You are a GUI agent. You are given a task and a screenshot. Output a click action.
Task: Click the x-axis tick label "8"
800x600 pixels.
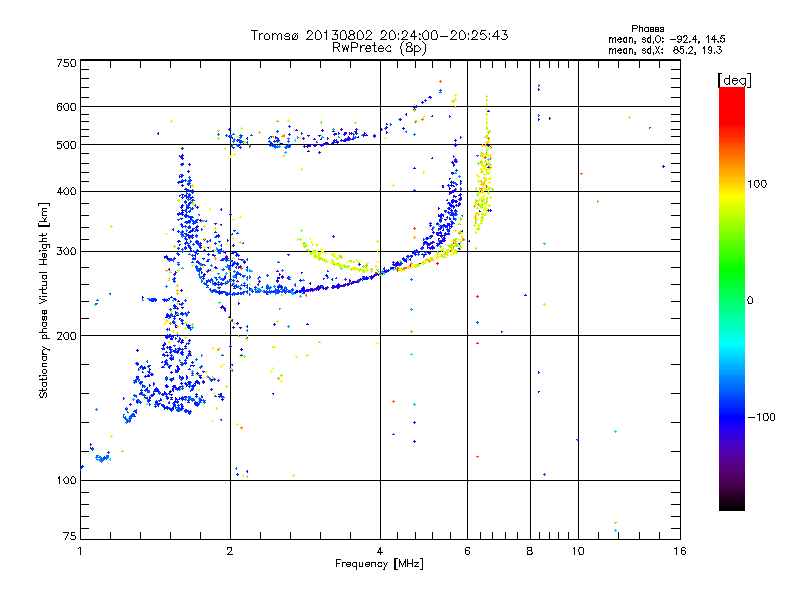pyautogui.click(x=530, y=551)
